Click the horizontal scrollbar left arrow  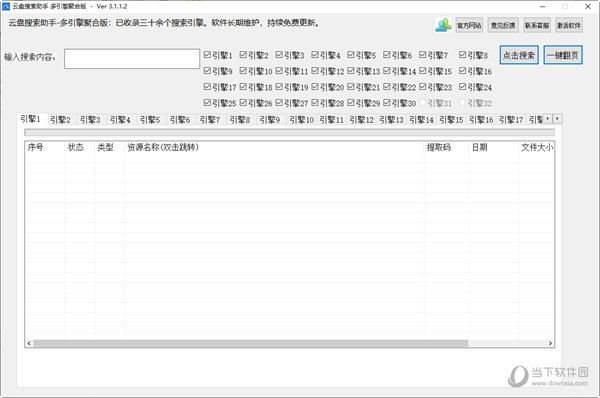(x=29, y=343)
